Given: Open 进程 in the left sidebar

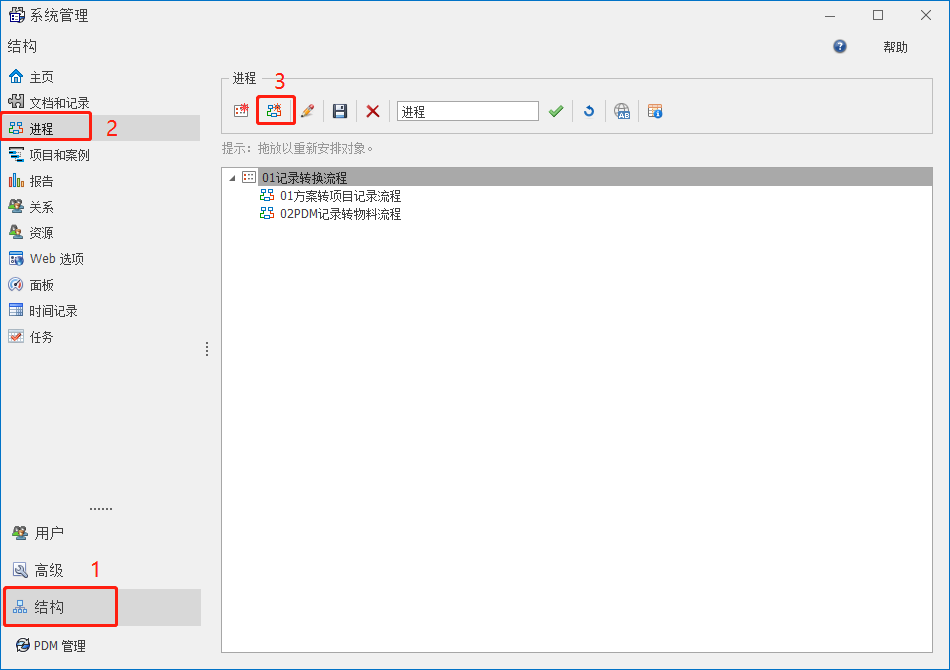Looking at the screenshot, I should (x=41, y=129).
